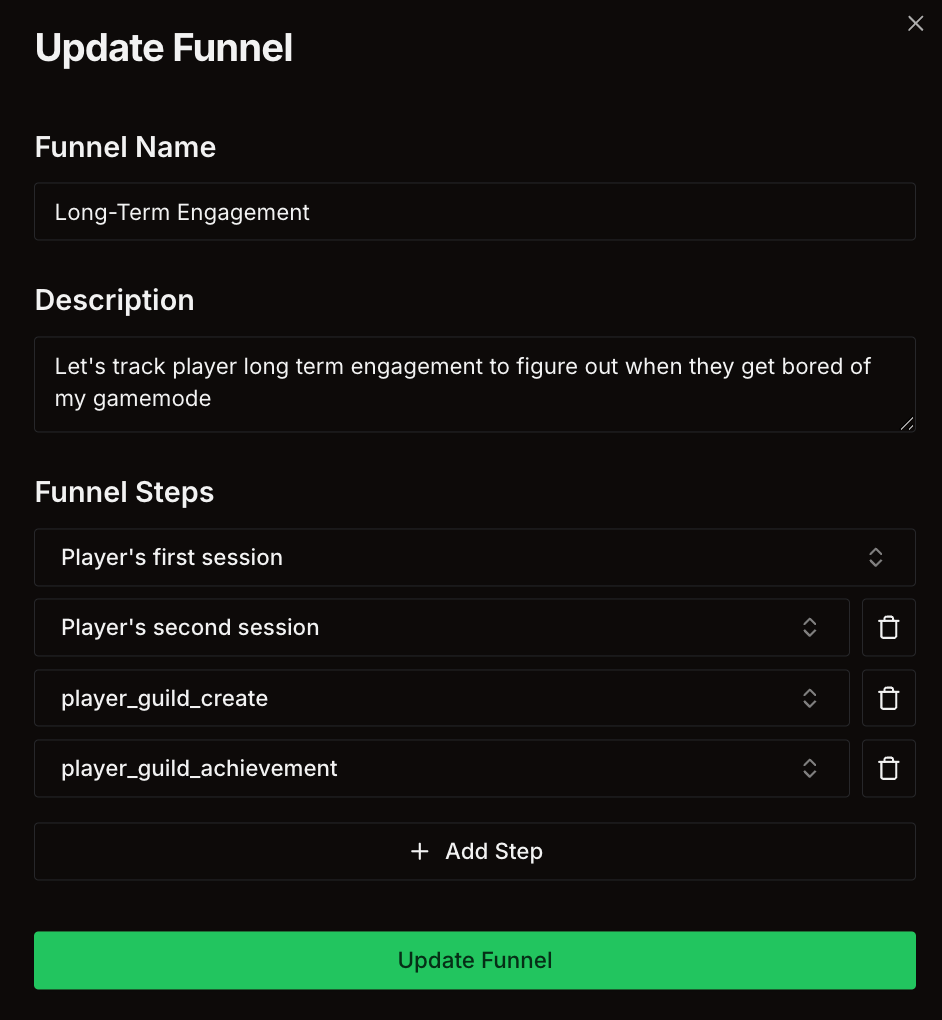The width and height of the screenshot is (942, 1020).
Task: Click the green Update Funnel button
Action: coord(475,961)
